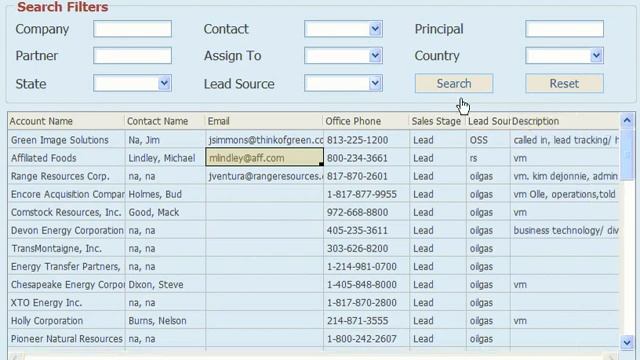640x360 pixels.
Task: Select the mlindley@aff.com email cell
Action: tap(264, 158)
